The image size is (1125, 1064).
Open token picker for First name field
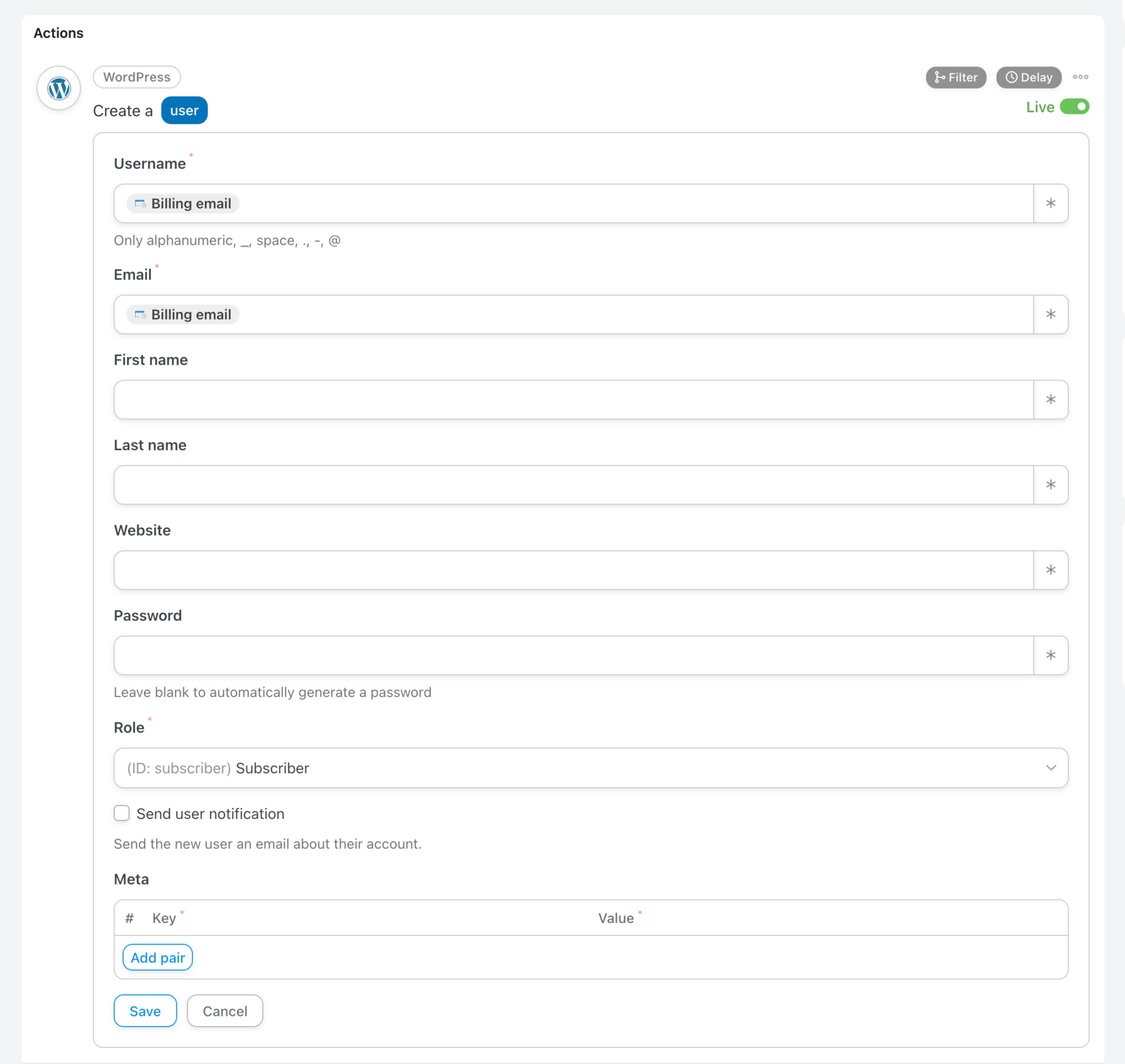click(x=1051, y=399)
